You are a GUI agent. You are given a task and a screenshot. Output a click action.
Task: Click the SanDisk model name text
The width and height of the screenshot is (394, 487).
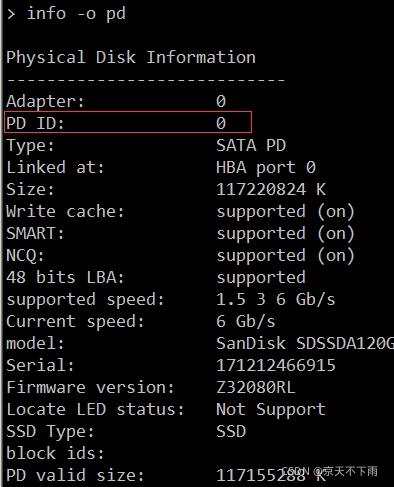coord(305,343)
